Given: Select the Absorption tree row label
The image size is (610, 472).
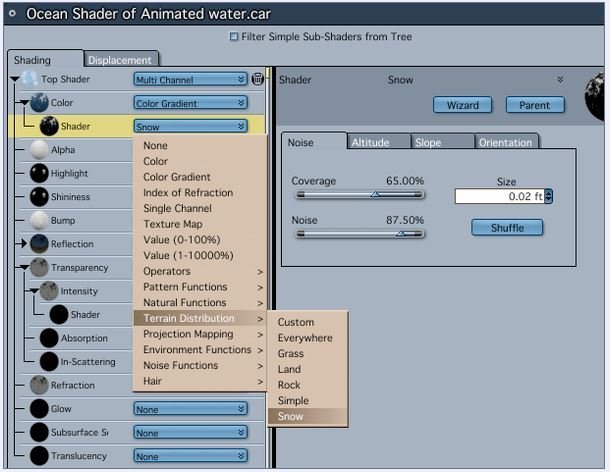Looking at the screenshot, I should click(x=84, y=338).
